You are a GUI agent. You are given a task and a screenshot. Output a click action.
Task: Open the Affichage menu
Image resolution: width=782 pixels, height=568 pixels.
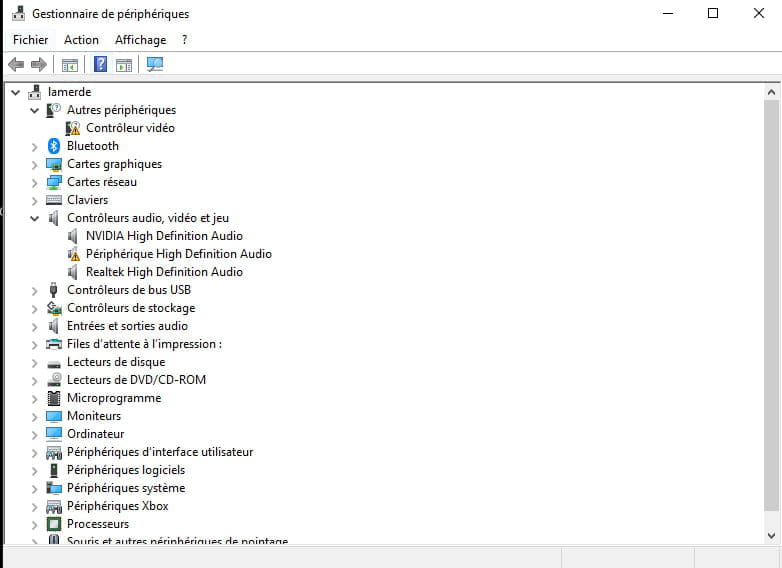pyautogui.click(x=141, y=40)
